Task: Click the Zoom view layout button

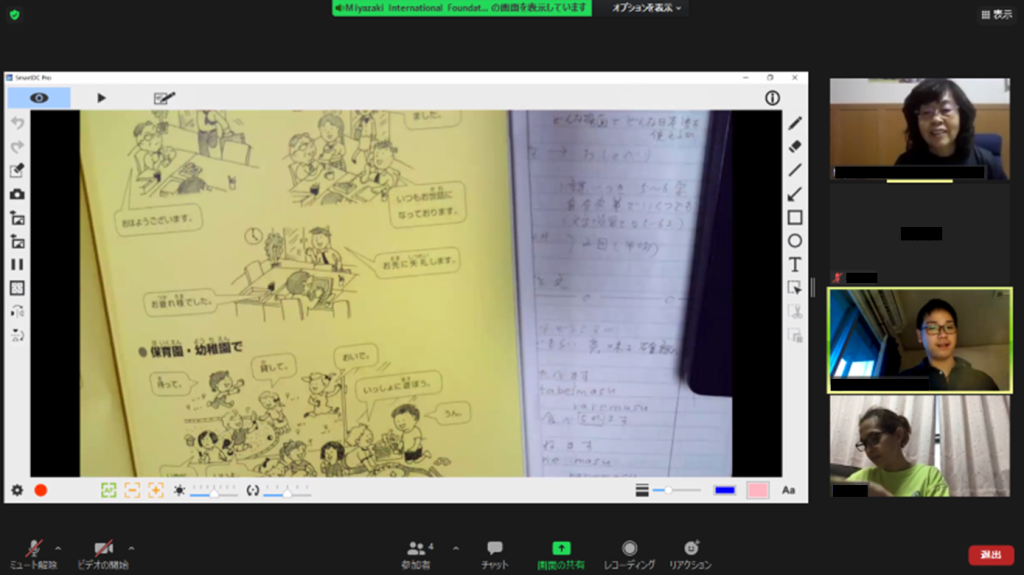Action: (997, 14)
